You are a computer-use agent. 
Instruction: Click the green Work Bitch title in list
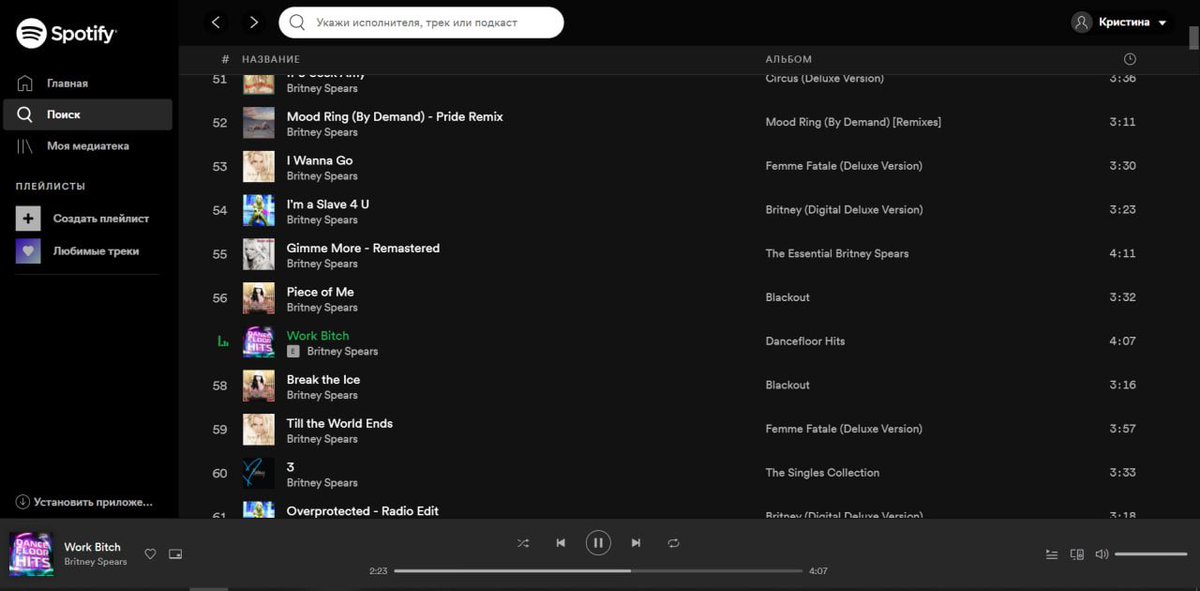click(x=318, y=336)
